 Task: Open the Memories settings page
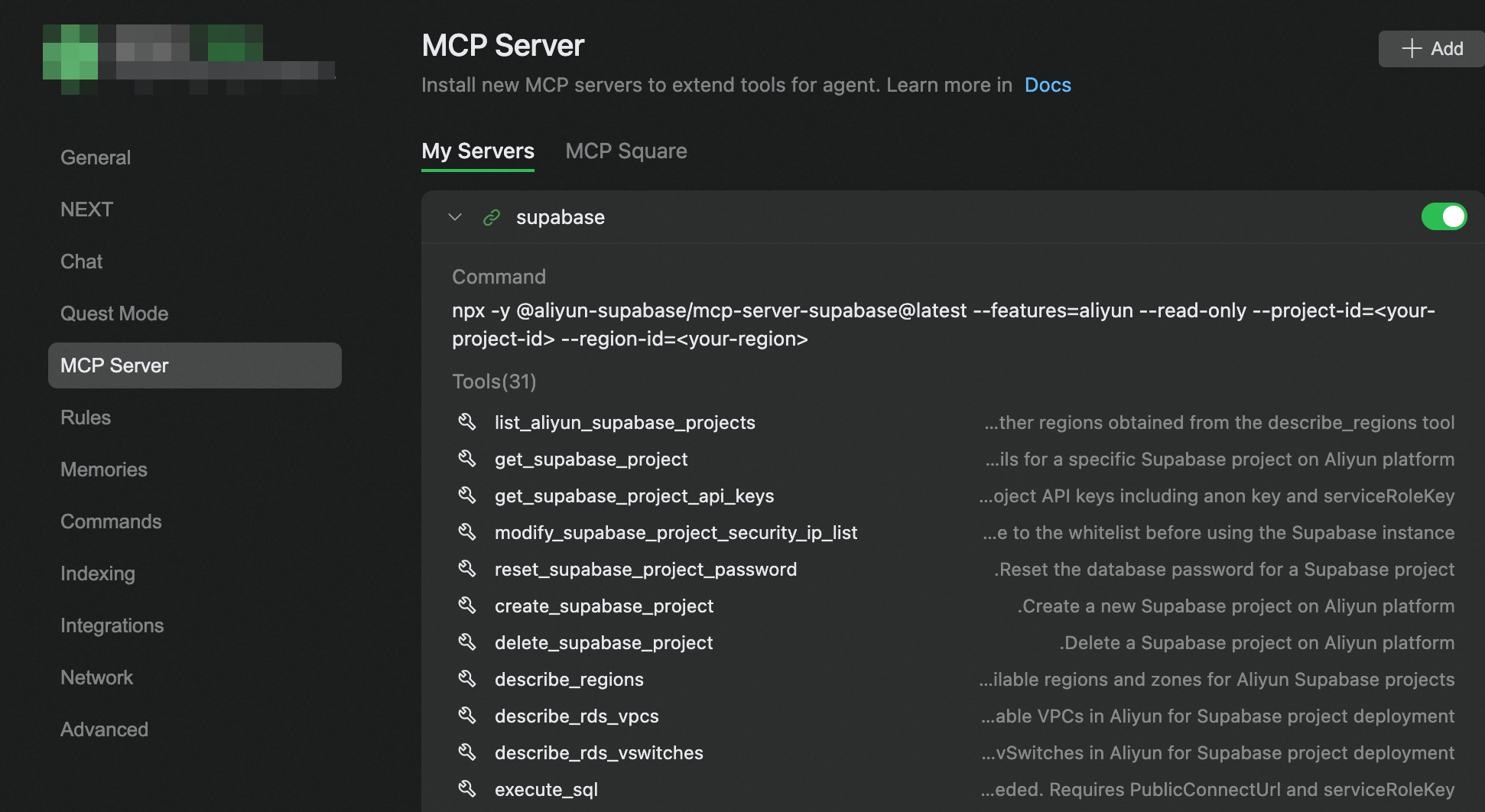104,469
